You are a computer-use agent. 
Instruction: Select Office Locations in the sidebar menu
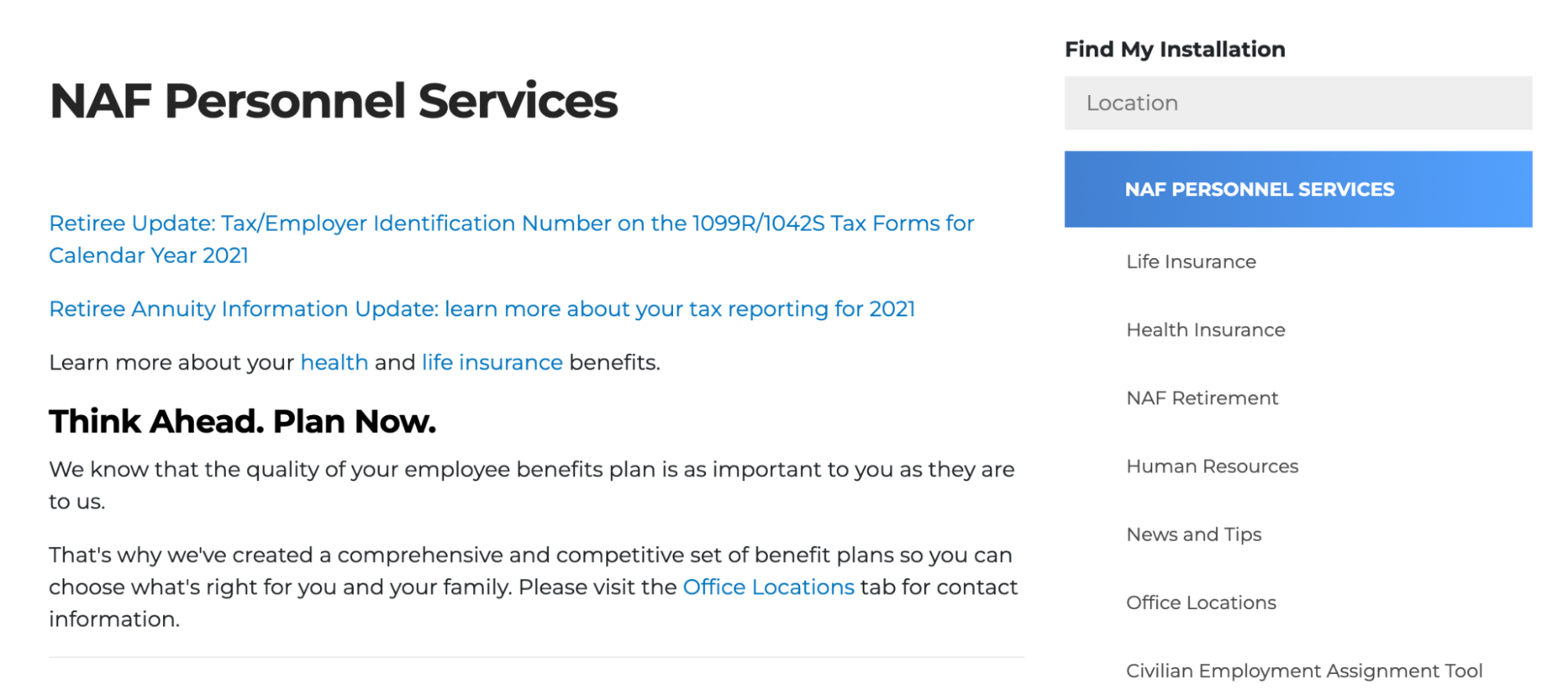1201,603
